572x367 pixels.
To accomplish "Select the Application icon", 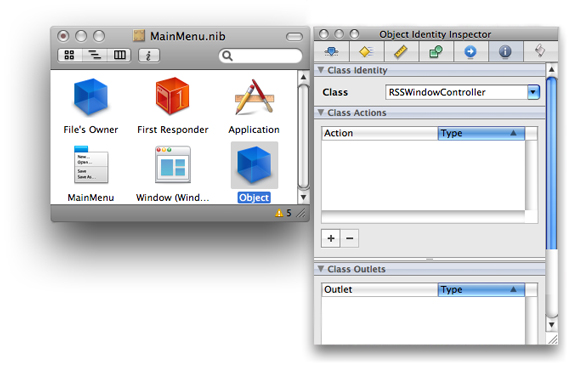I will (x=254, y=97).
